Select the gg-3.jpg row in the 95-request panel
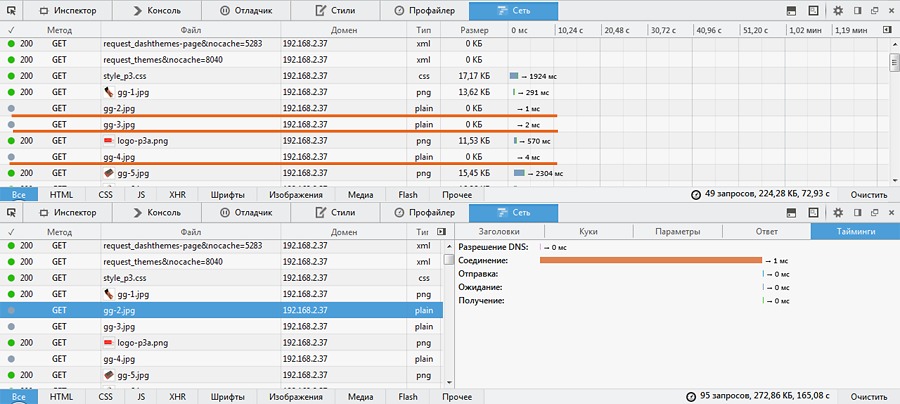Image resolution: width=900 pixels, height=404 pixels. pos(221,327)
